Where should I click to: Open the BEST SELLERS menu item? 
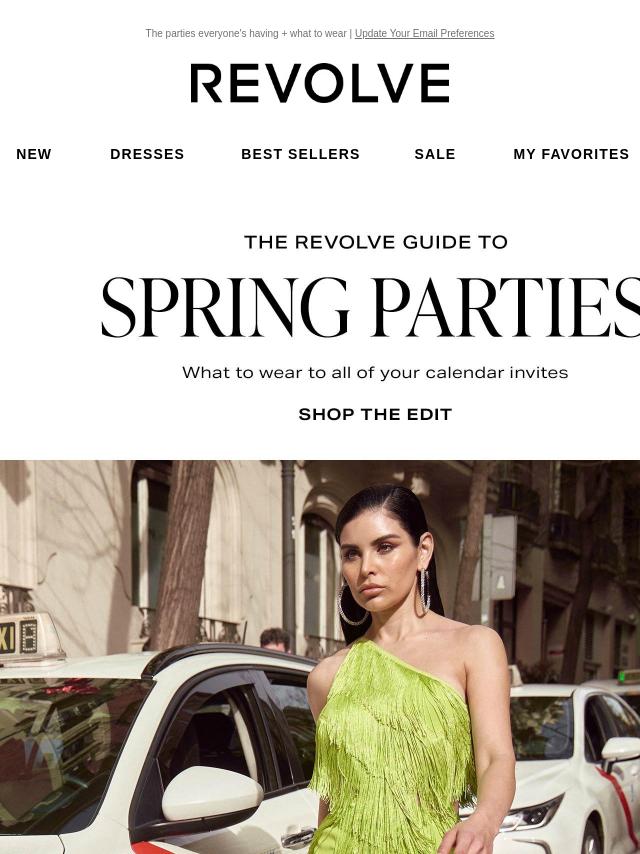(300, 154)
